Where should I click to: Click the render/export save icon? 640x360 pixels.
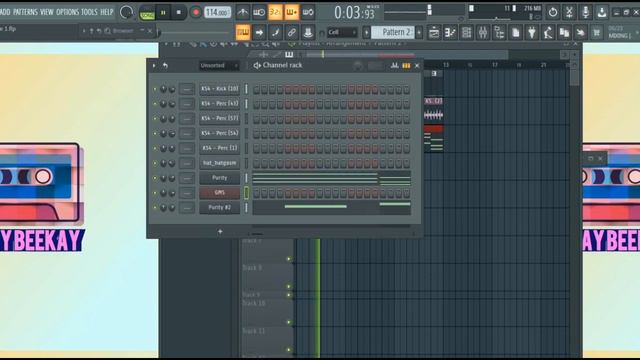tap(602, 12)
